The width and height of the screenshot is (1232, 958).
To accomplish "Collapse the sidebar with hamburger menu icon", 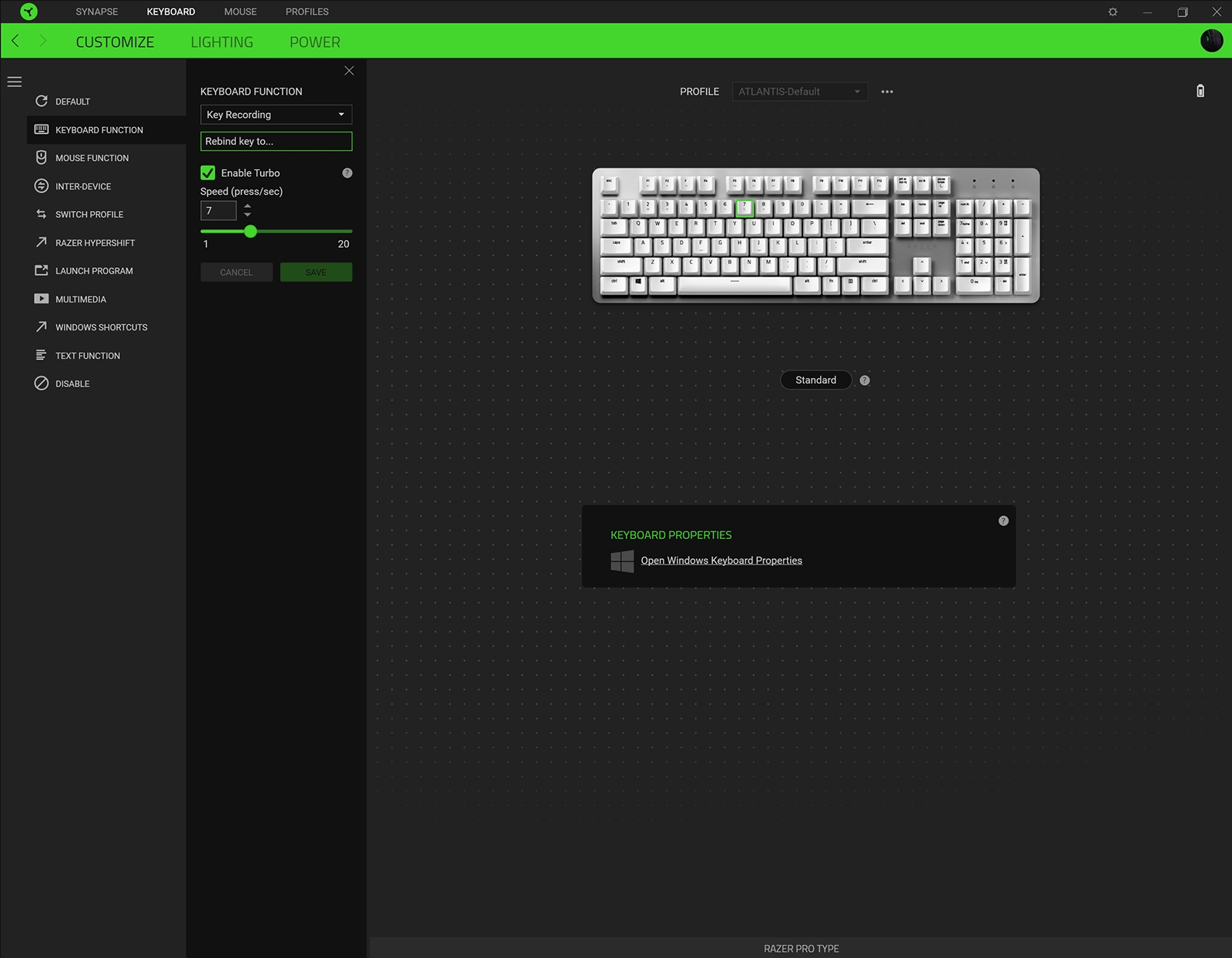I will [x=15, y=82].
